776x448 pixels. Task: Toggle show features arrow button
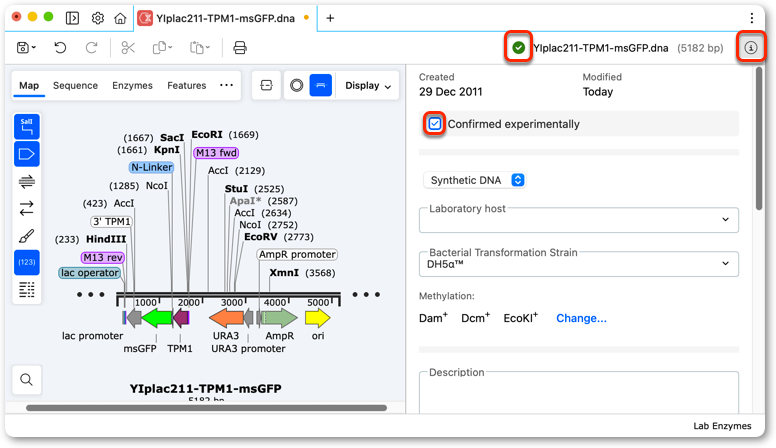[27, 154]
